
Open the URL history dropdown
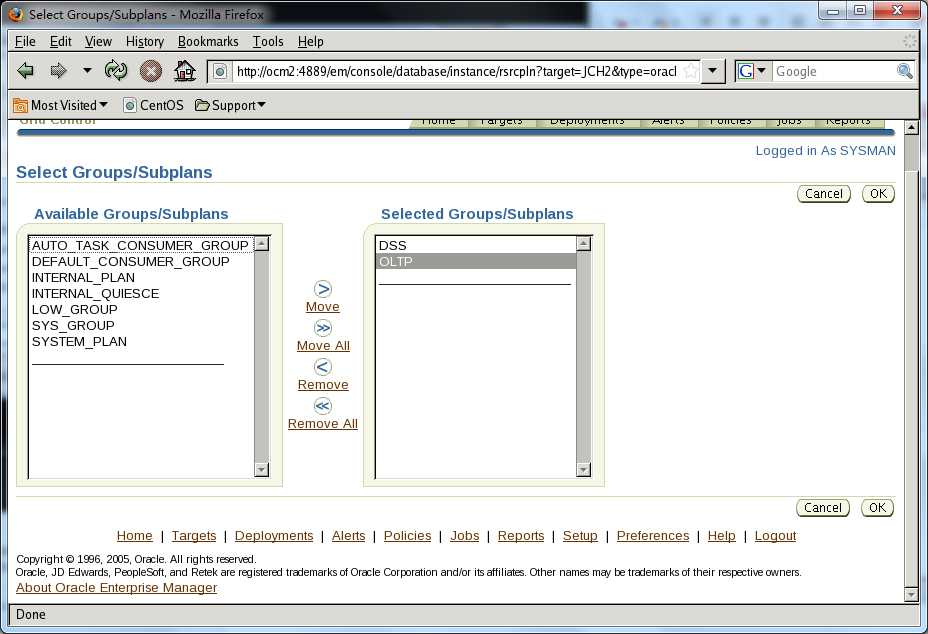(713, 71)
